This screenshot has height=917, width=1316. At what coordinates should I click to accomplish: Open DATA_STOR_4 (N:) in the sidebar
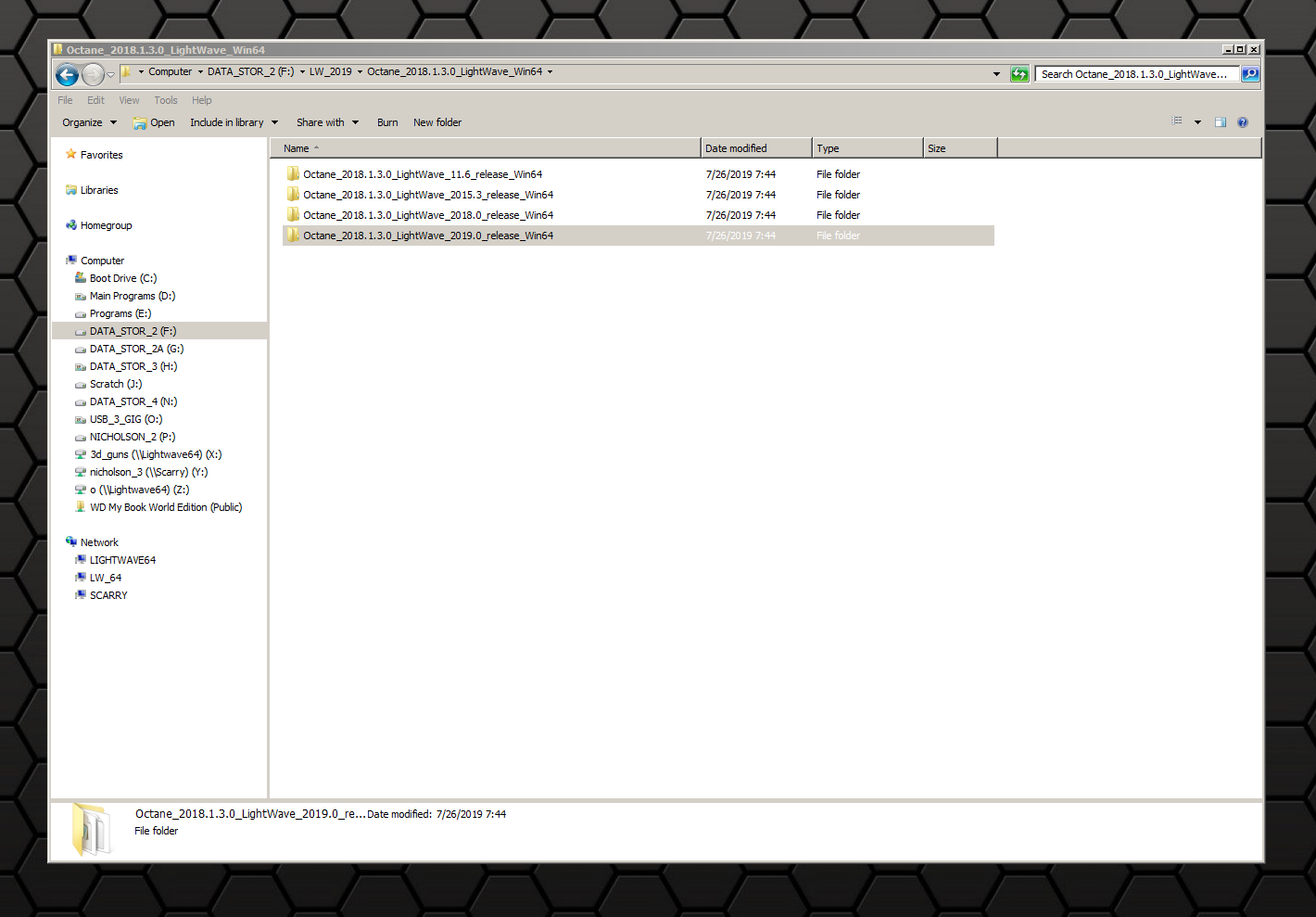133,401
